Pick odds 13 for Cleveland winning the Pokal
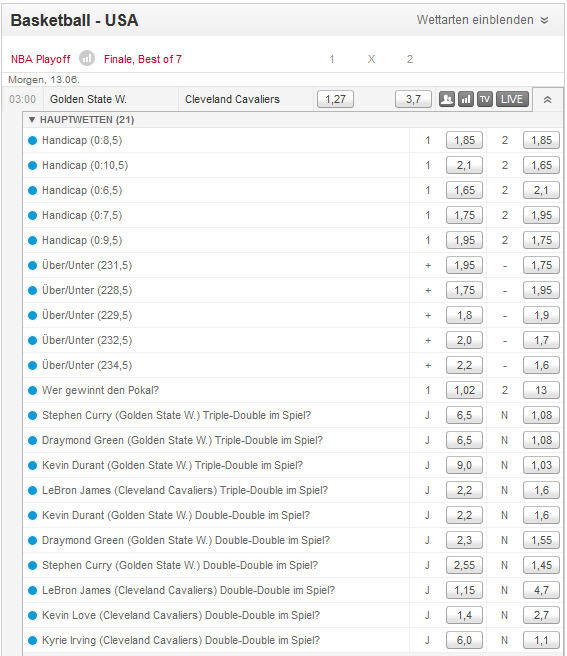The height and width of the screenshot is (656, 567). tap(541, 390)
